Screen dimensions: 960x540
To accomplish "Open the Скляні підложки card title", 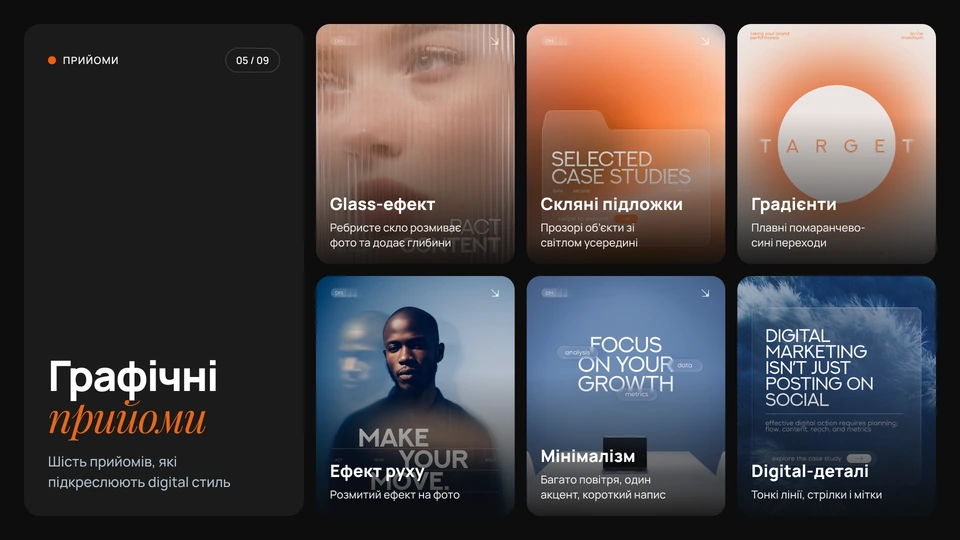I will tap(611, 204).
